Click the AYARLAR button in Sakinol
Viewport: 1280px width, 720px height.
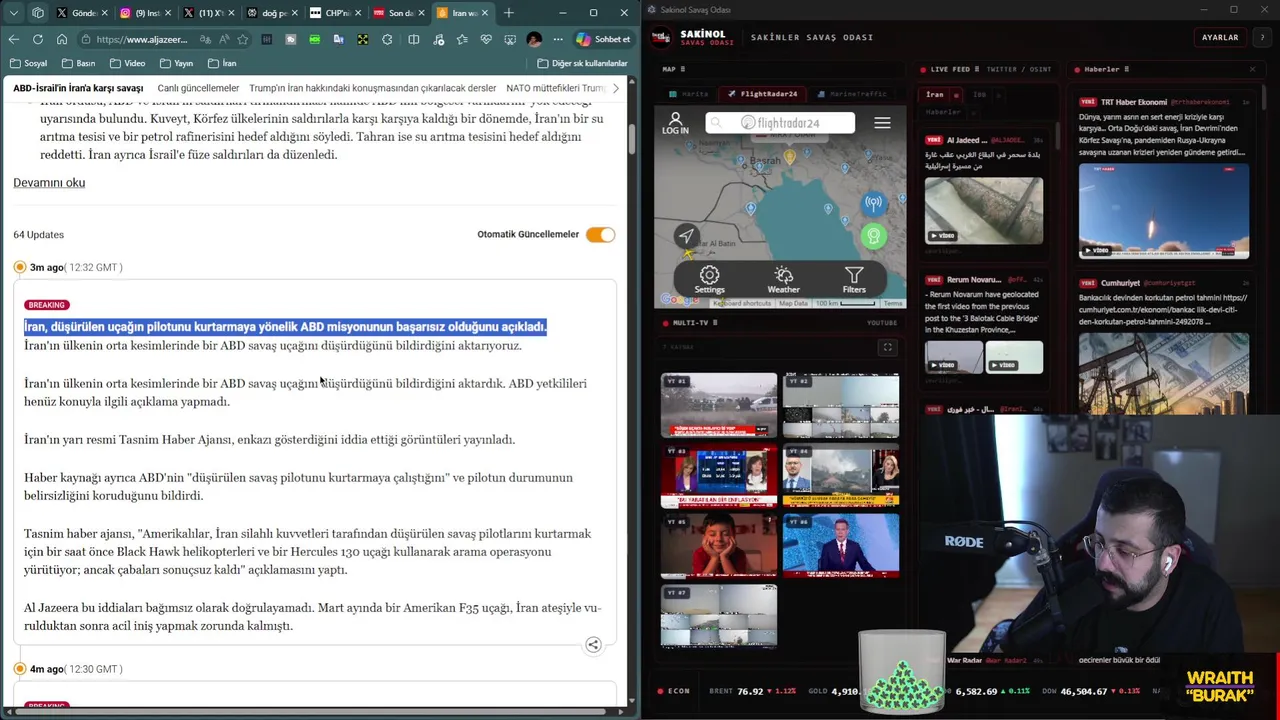[x=1220, y=37]
